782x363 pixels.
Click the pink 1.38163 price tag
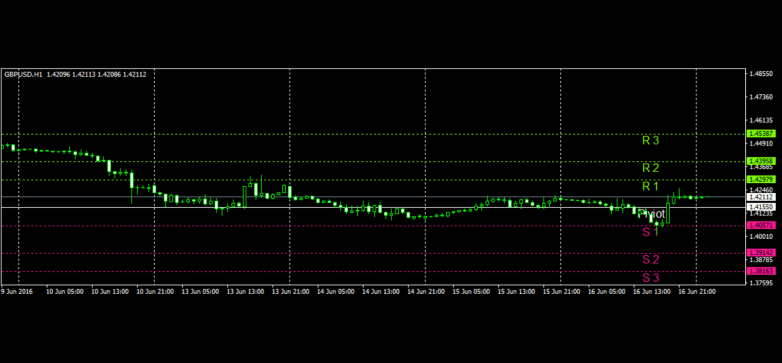[761, 271]
